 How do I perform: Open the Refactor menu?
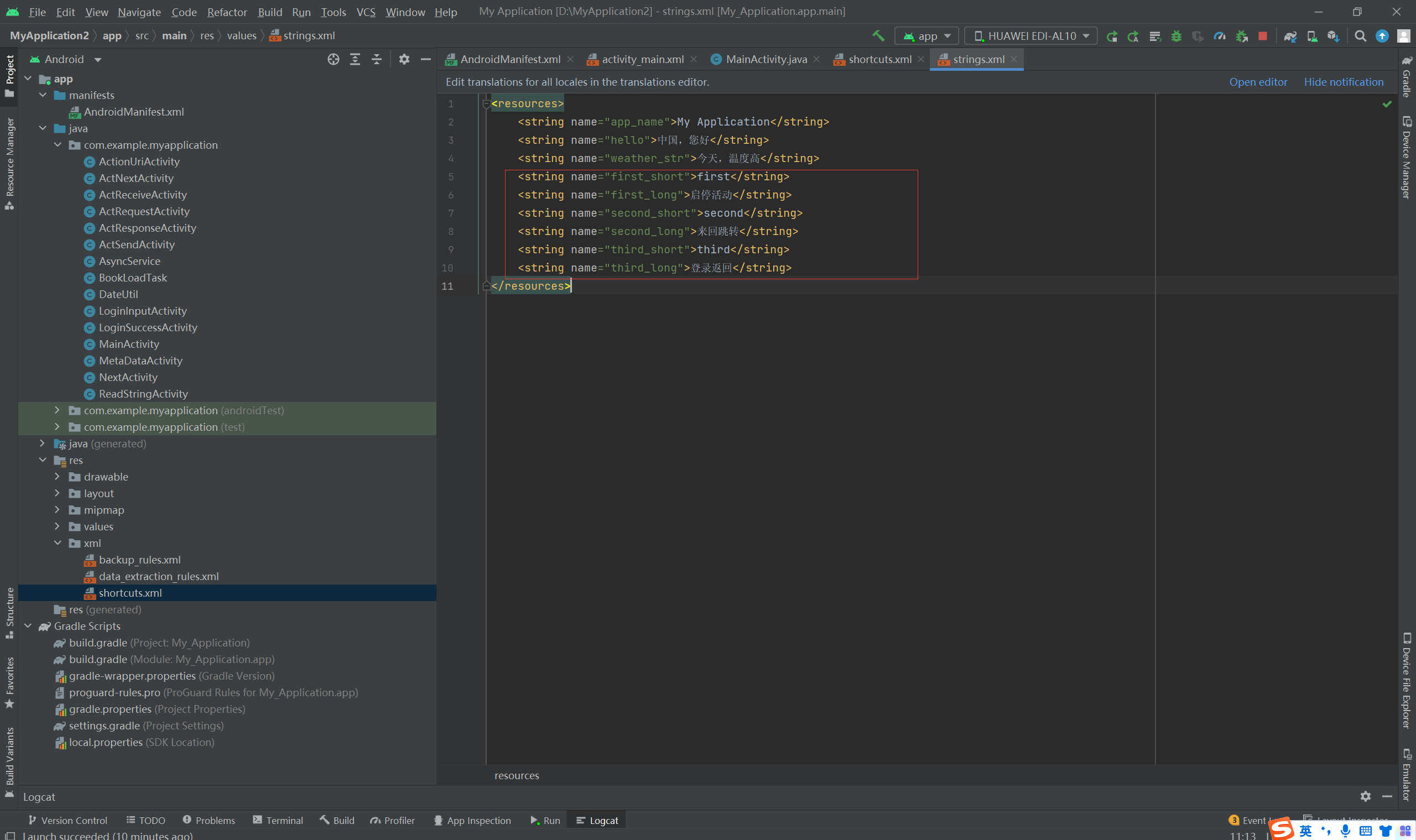(x=226, y=12)
